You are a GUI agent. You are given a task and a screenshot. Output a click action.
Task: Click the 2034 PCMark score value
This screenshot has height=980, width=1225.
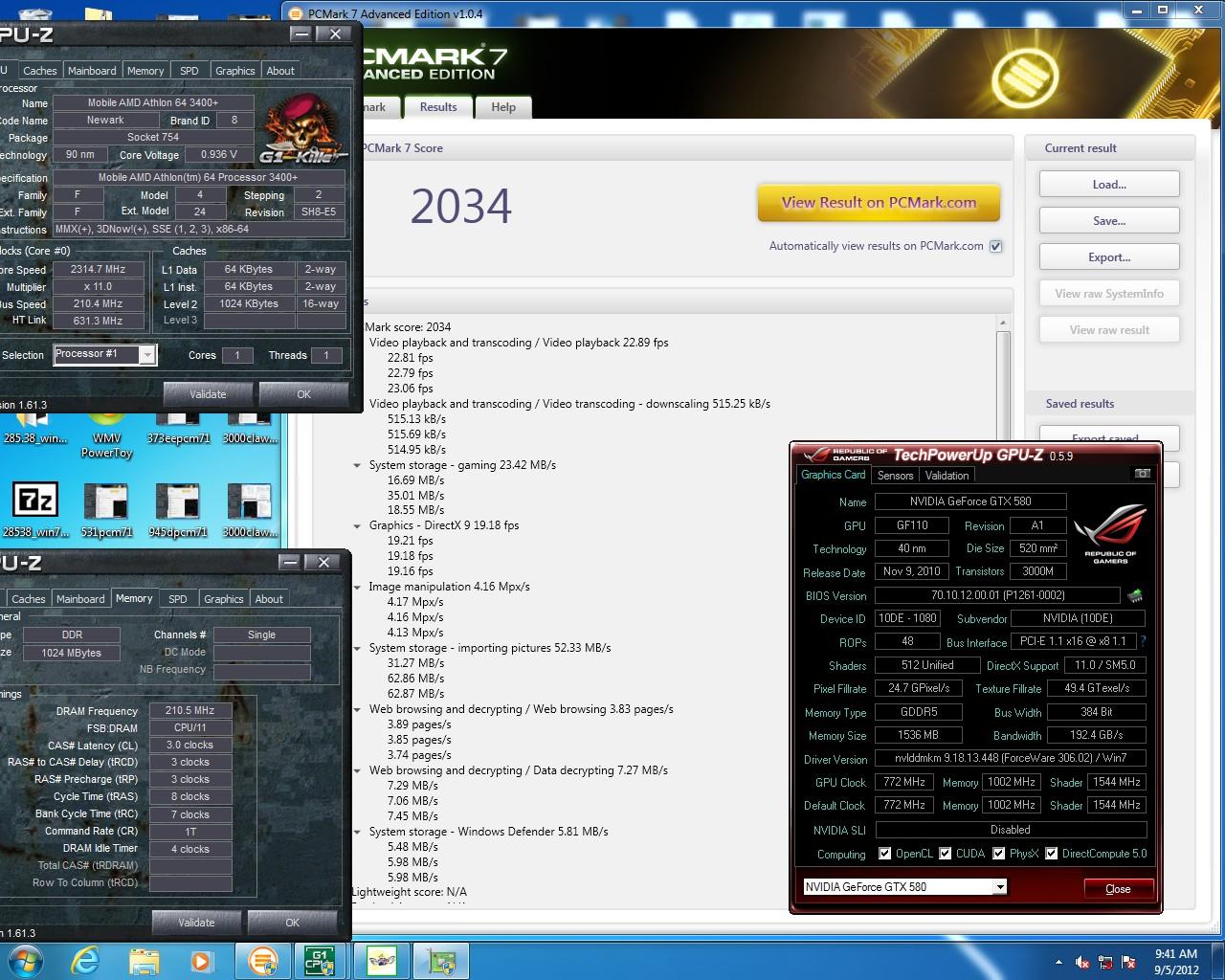pos(461,206)
